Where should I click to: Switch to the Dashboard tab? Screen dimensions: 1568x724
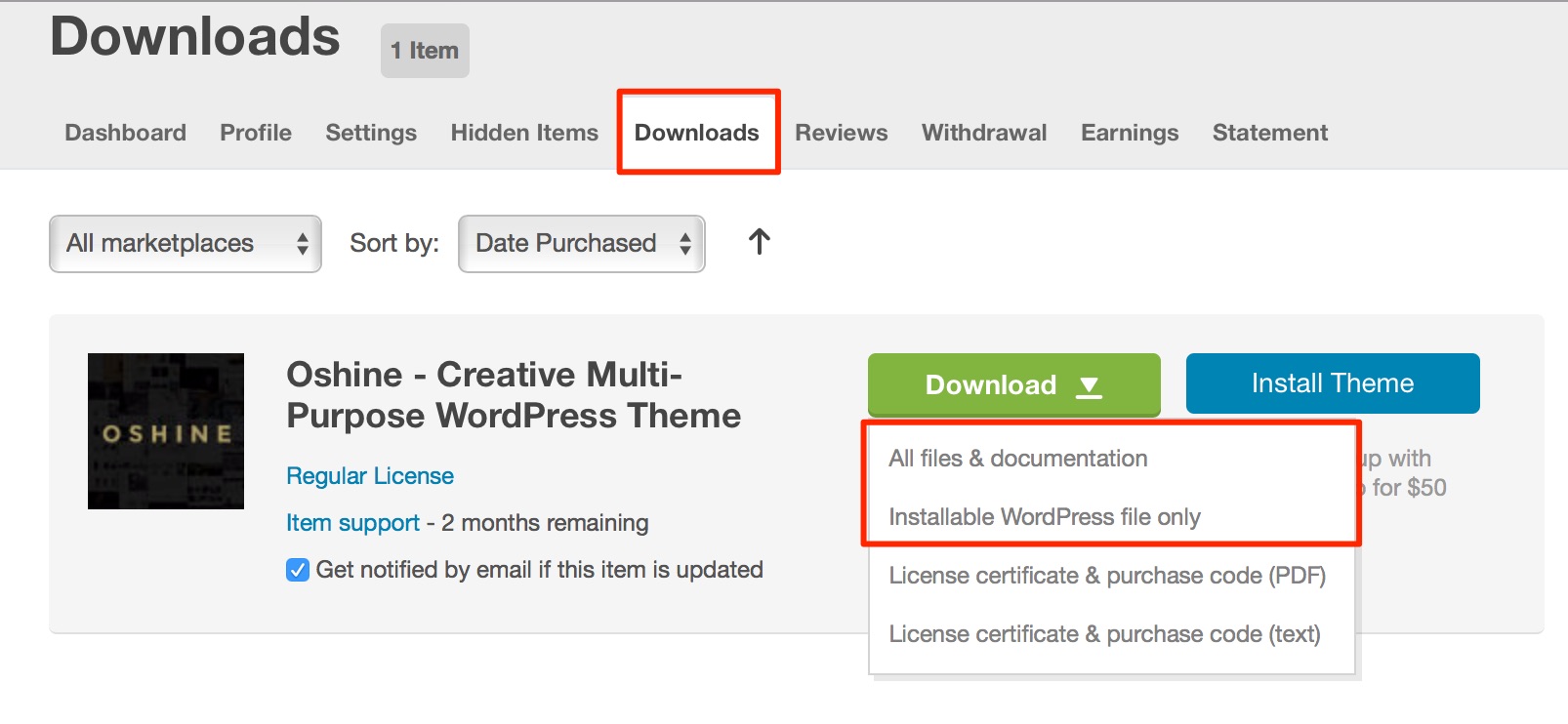pos(125,133)
